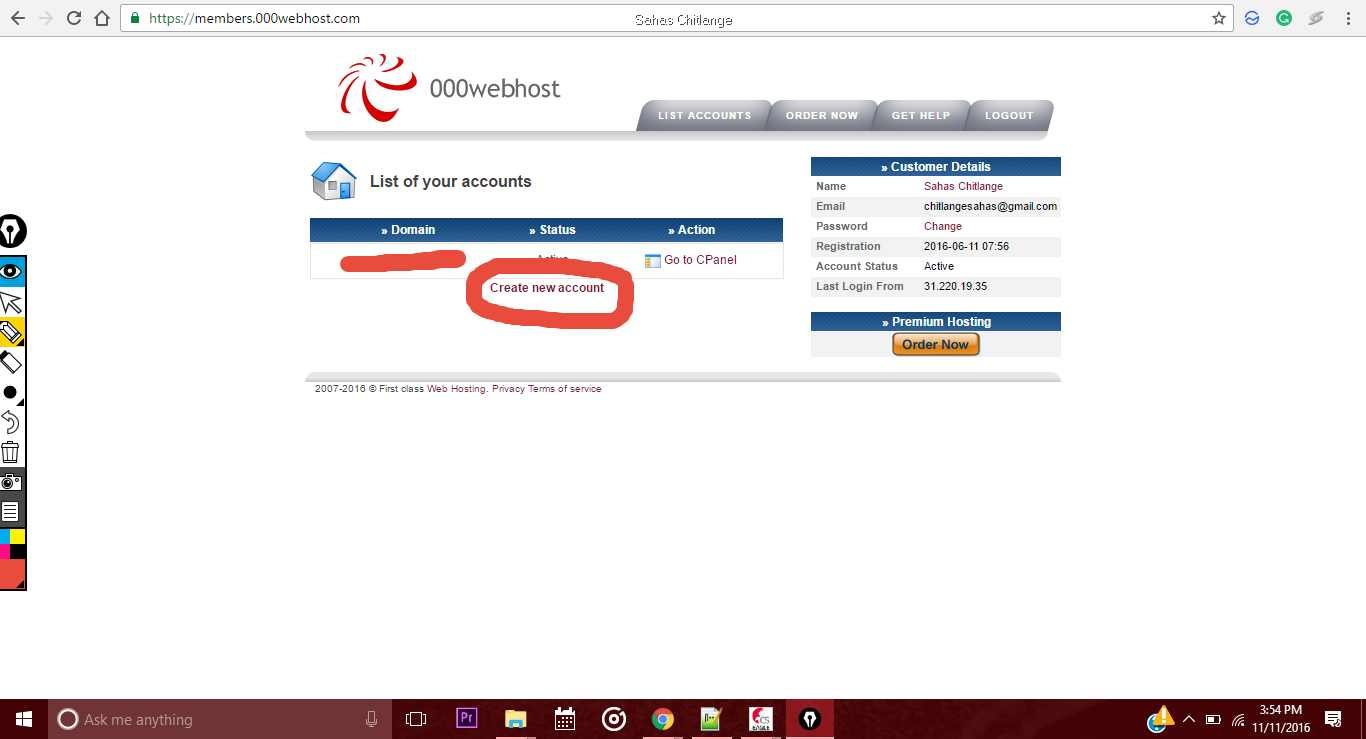Screen dimensions: 1366x739
Task: Click the green secure padlock icon
Action: pyautogui.click(x=135, y=18)
